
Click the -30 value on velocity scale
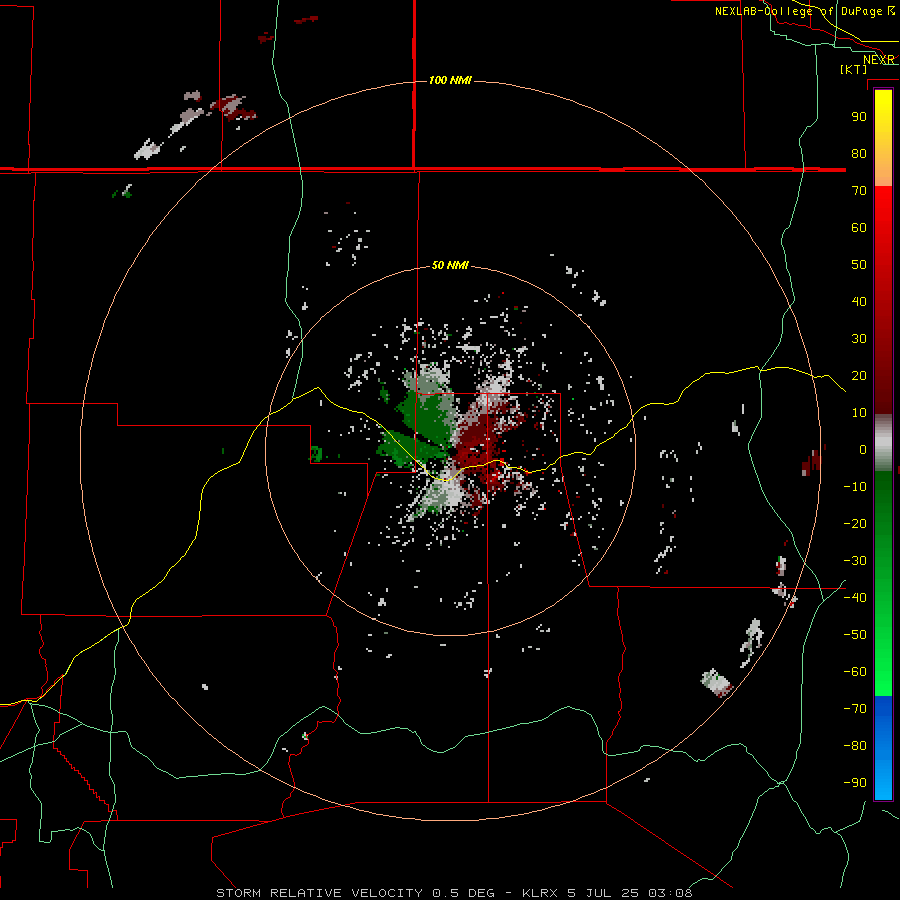point(855,561)
